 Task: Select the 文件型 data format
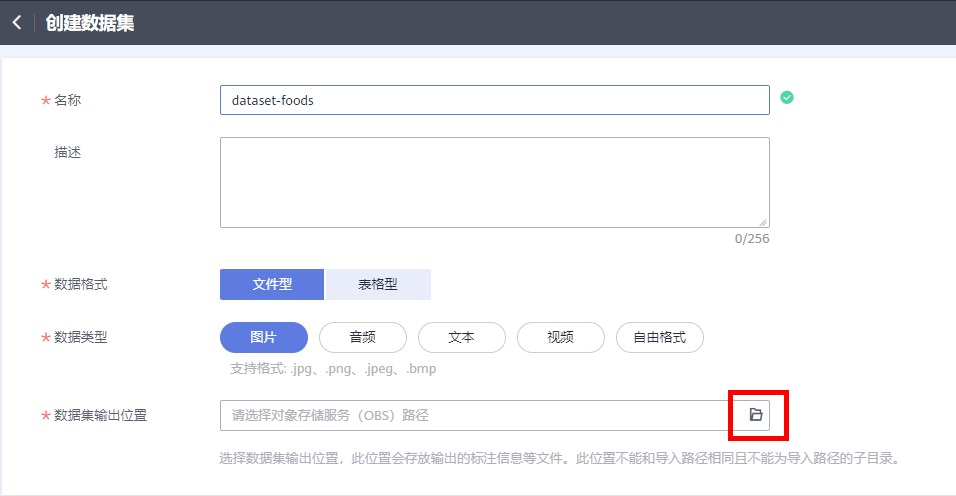tap(272, 284)
